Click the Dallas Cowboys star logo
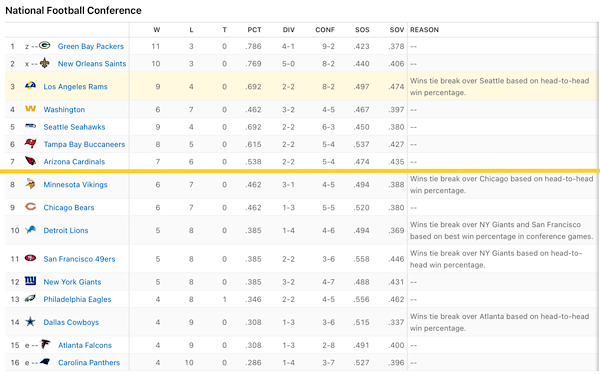The height and width of the screenshot is (375, 600). point(30,321)
